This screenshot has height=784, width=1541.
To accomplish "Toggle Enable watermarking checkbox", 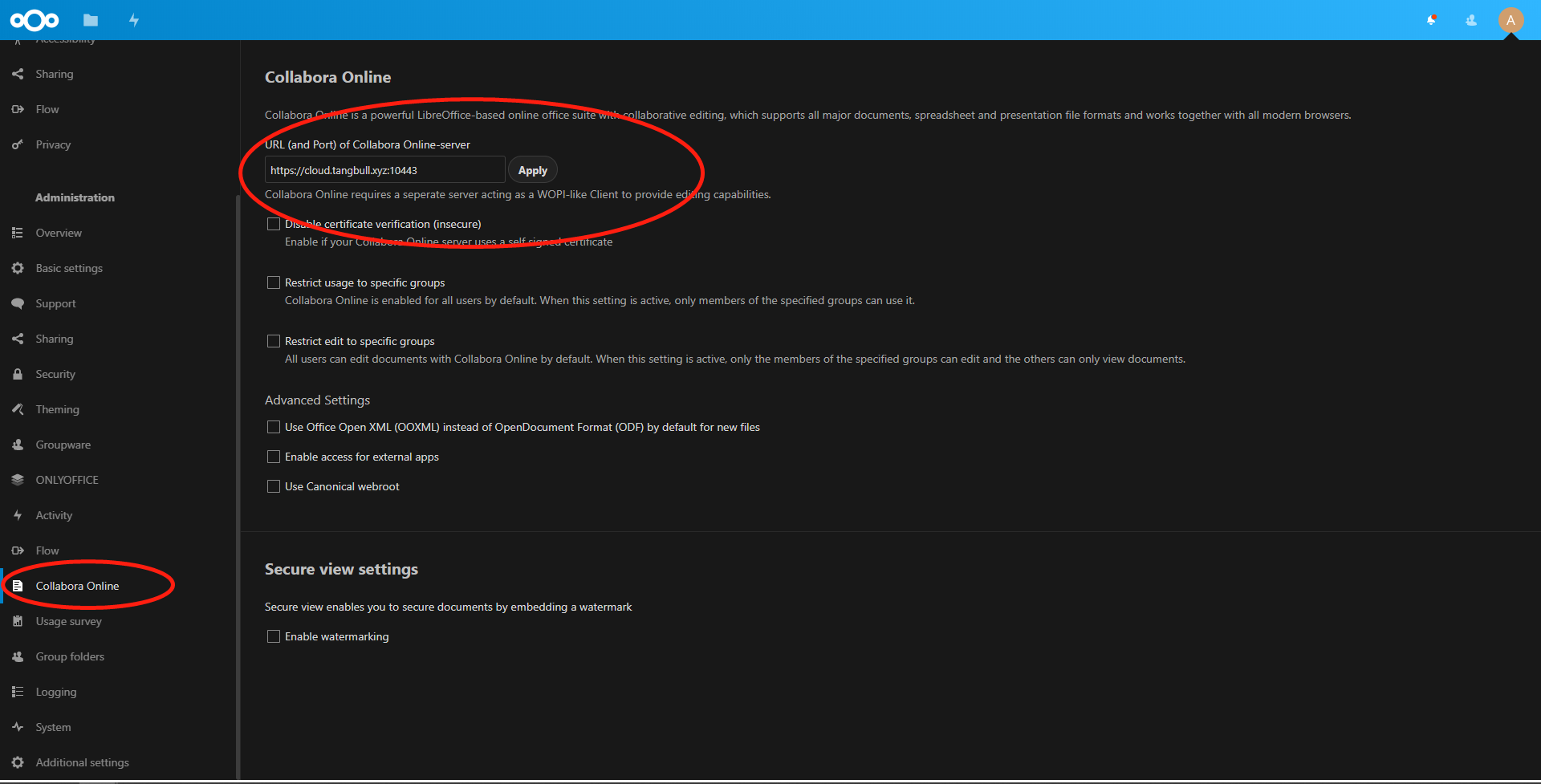I will pos(274,636).
